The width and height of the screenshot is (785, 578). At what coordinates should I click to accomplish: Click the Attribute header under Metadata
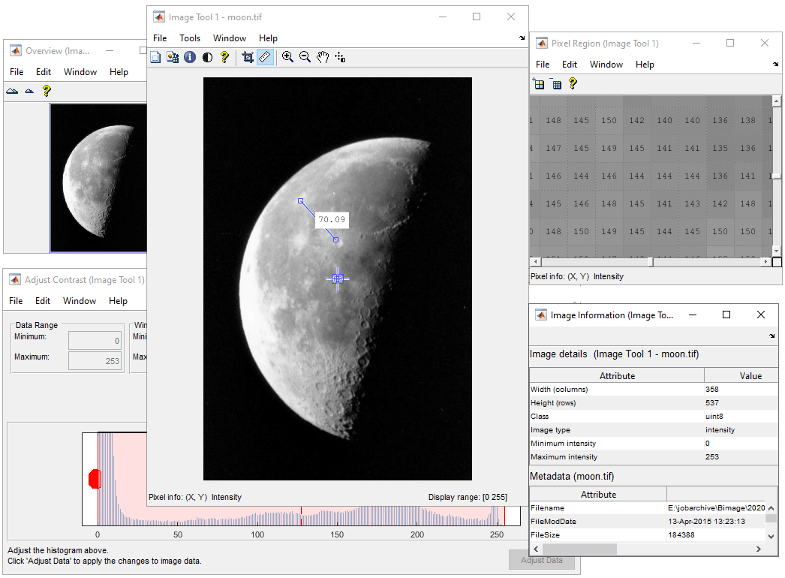[x=598, y=494]
